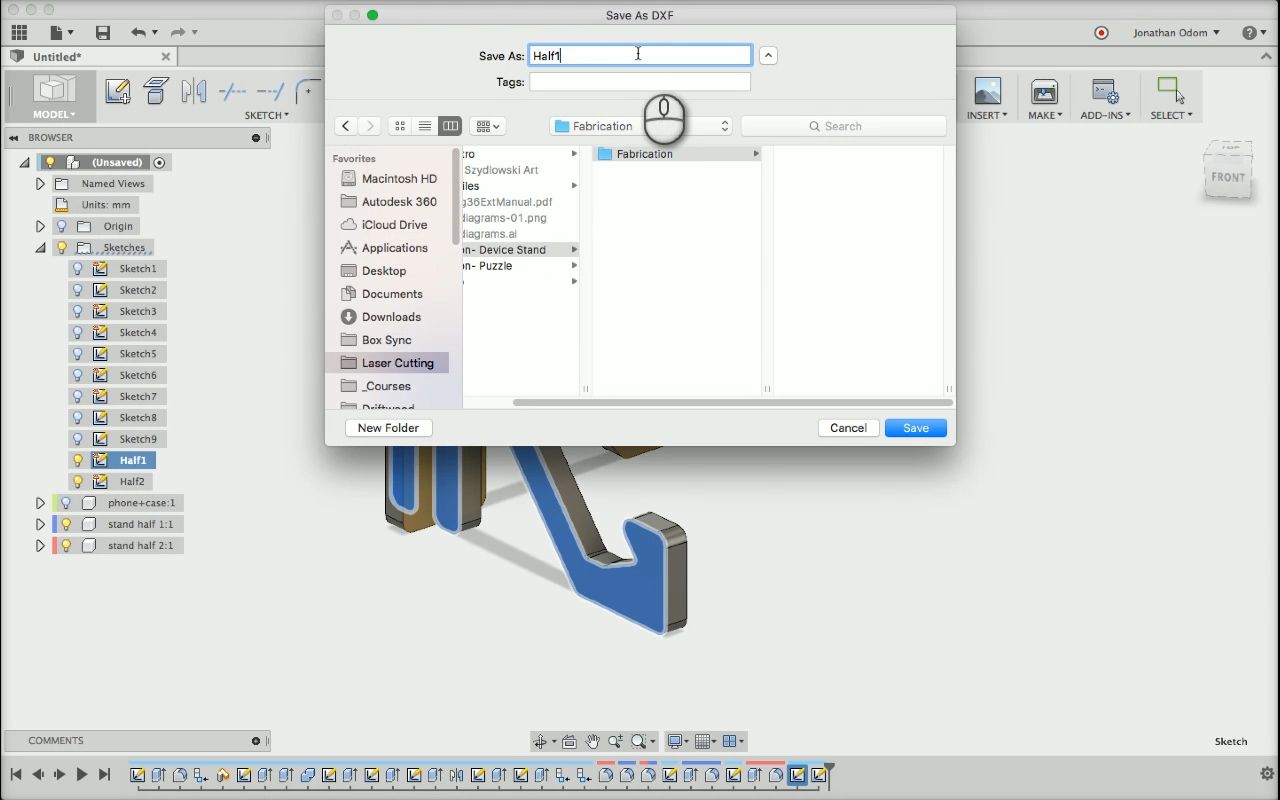Activate the (Unsaved) component radio button
1280x800 pixels.
(x=159, y=162)
